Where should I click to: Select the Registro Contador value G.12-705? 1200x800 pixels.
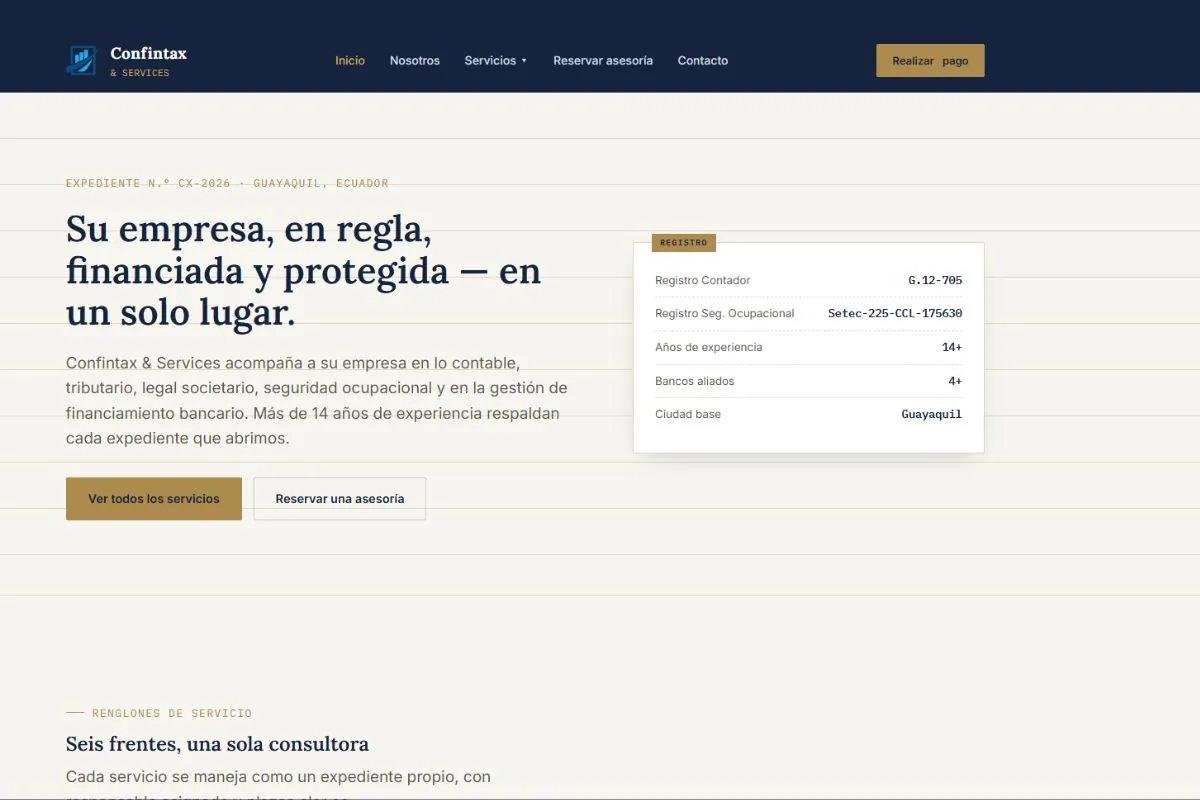click(x=935, y=280)
